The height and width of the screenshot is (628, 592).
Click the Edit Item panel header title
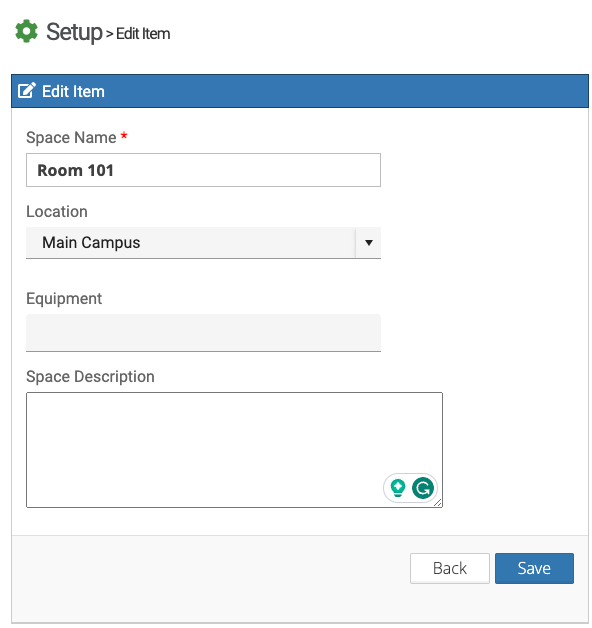click(73, 91)
